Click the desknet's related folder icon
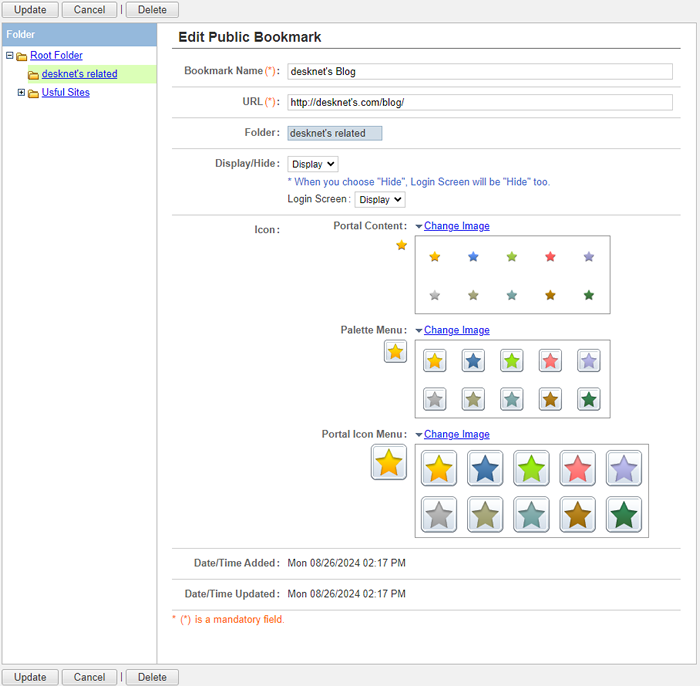Image resolution: width=700 pixels, height=686 pixels. click(x=33, y=75)
